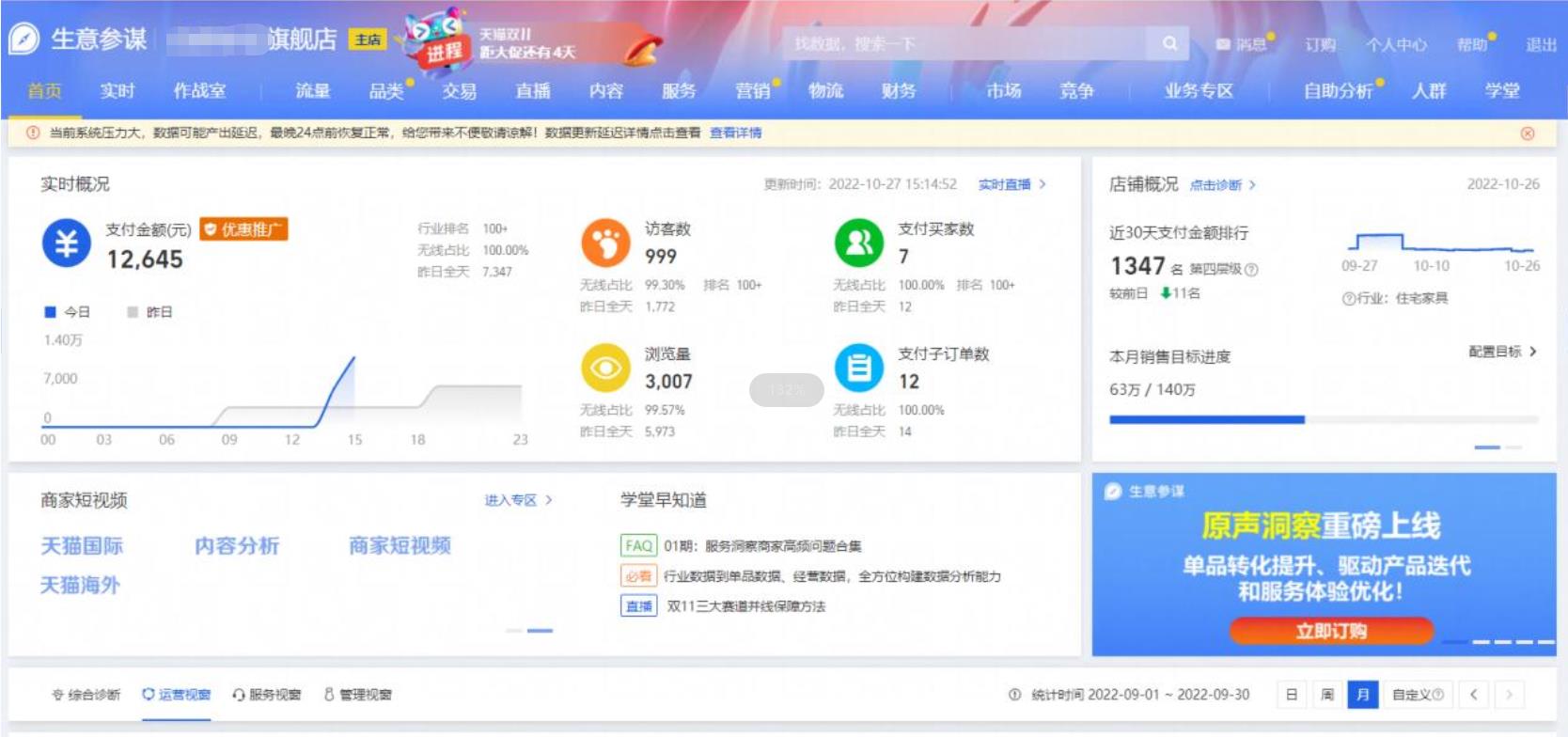Screen dimensions: 1568x737
Task: Click the 双11 进程 promo banner
Action: 533,42
